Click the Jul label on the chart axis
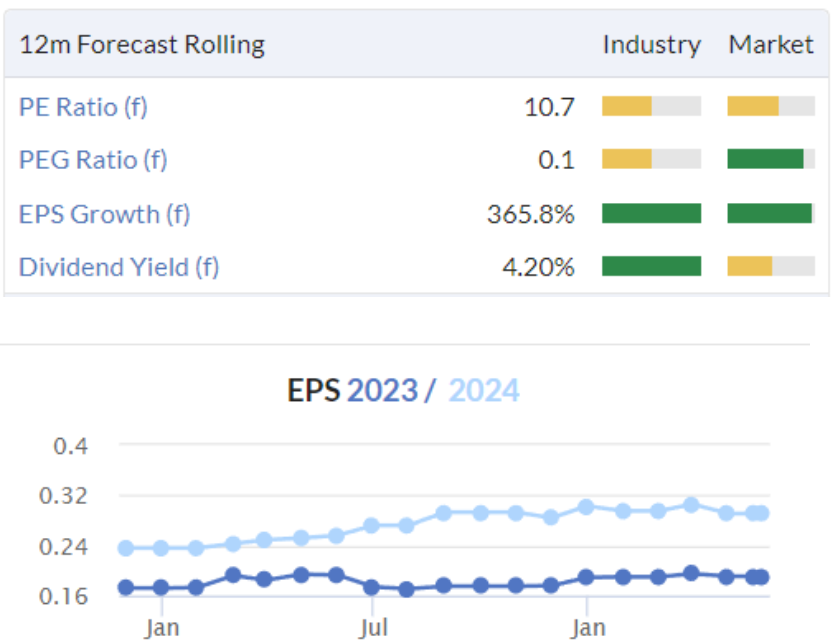This screenshot has width=836, height=643. pos(372,628)
